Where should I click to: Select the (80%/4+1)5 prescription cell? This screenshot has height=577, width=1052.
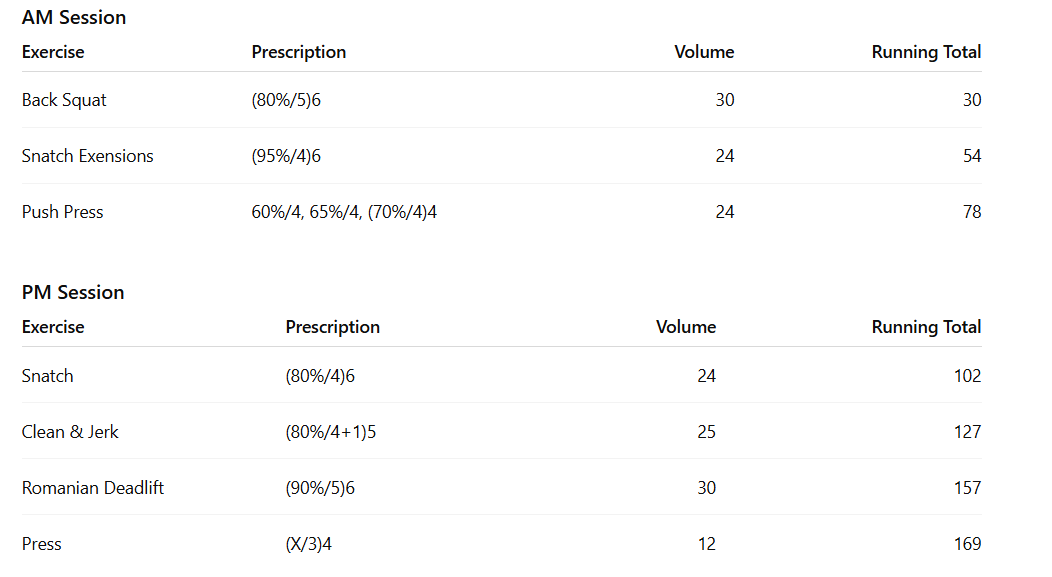331,432
